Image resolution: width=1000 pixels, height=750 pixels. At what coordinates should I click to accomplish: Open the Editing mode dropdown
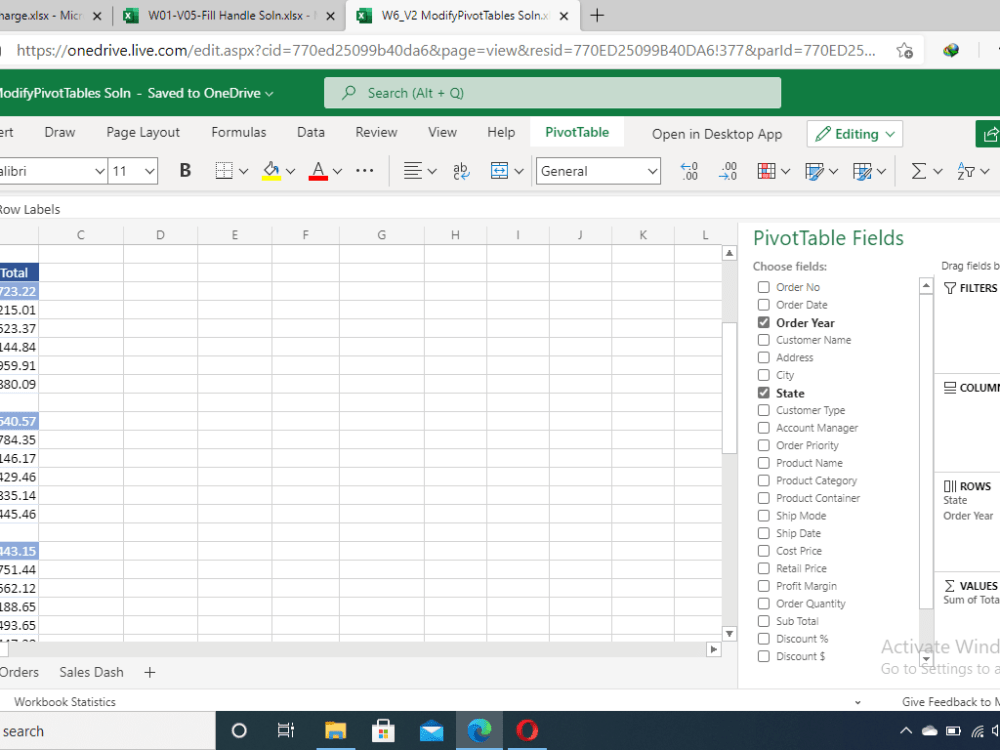pyautogui.click(x=855, y=134)
